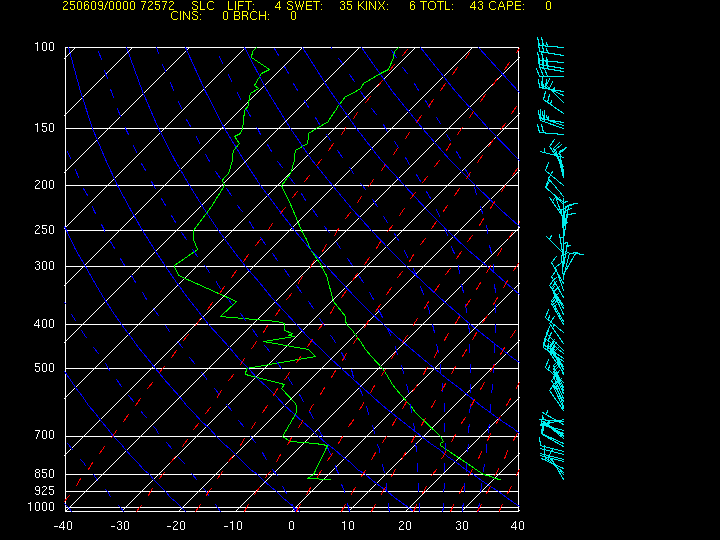
Task: Click the TOTL value 43
Action: click(477, 6)
